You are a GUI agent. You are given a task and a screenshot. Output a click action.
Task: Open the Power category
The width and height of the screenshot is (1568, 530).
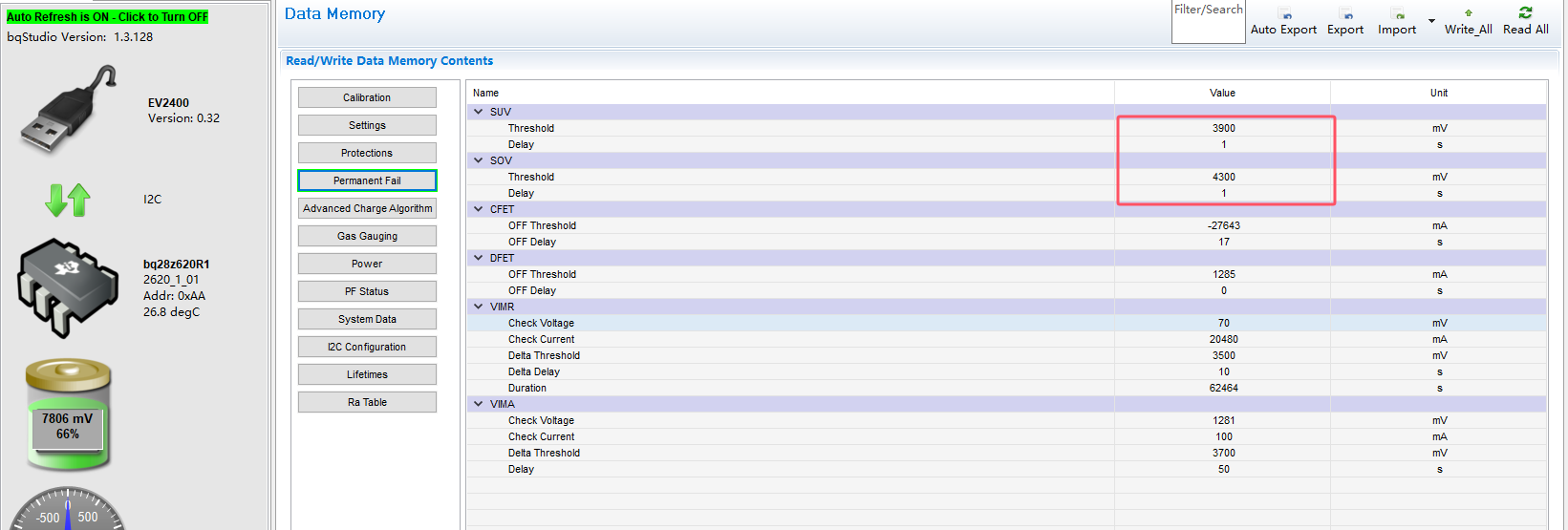coord(367,264)
